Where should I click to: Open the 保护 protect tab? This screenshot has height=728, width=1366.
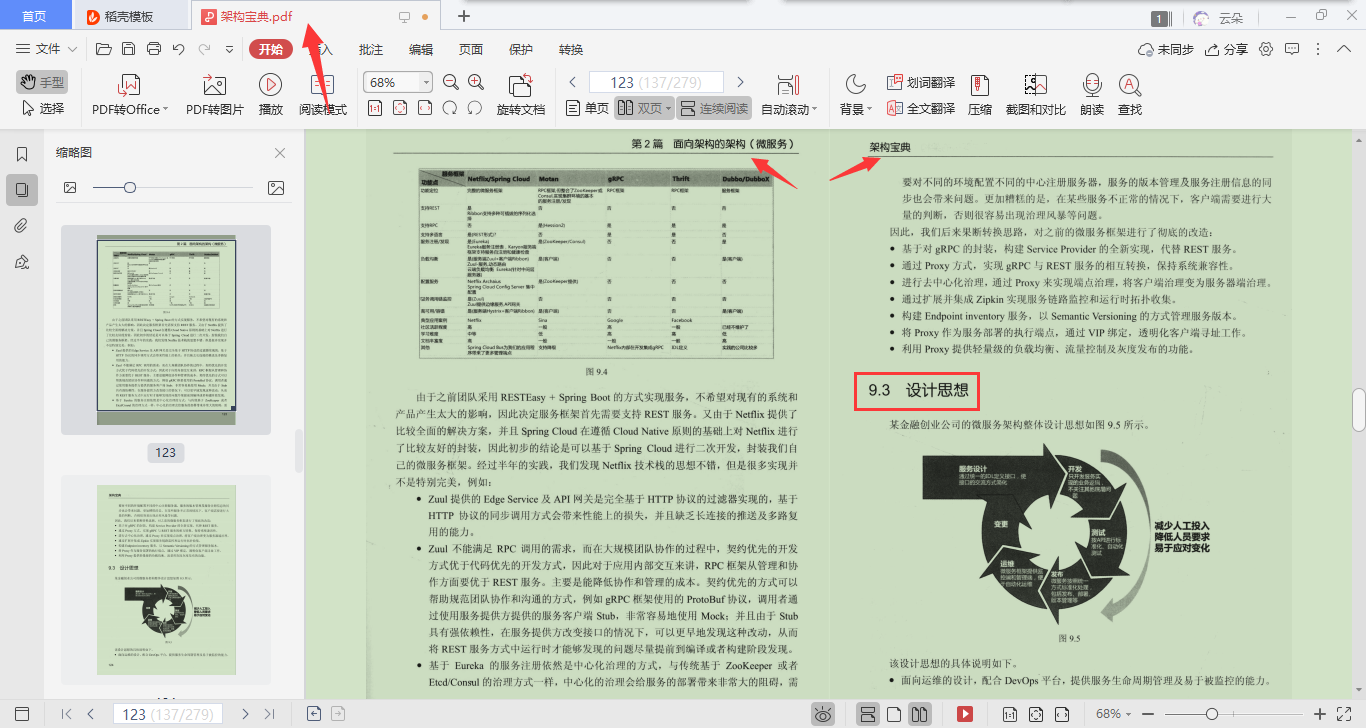[521, 49]
